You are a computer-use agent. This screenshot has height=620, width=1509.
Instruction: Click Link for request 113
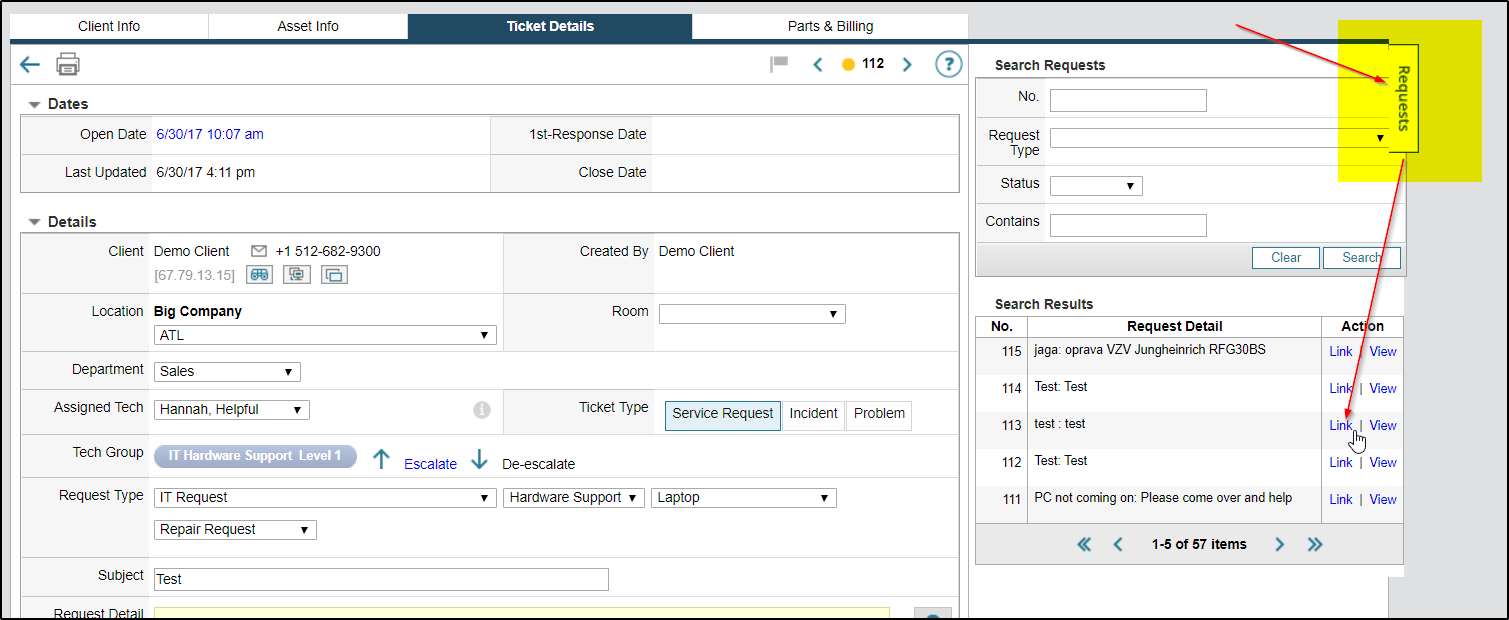1341,426
